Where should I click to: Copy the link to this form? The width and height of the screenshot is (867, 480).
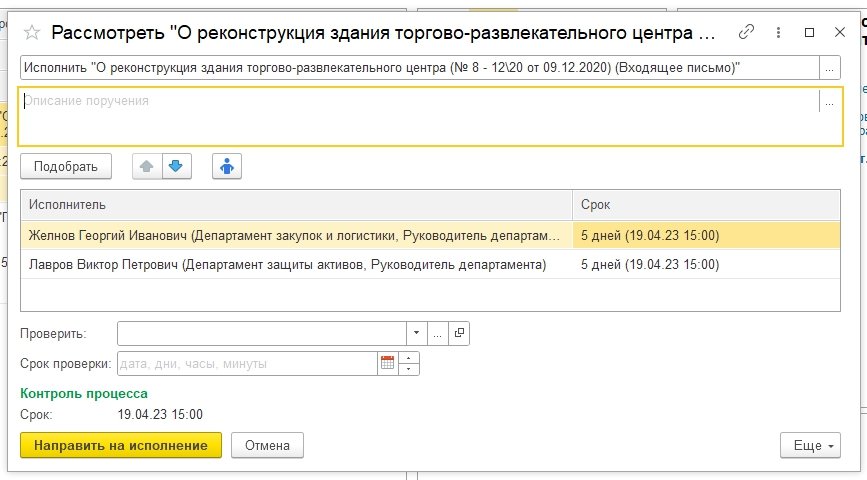[x=746, y=32]
